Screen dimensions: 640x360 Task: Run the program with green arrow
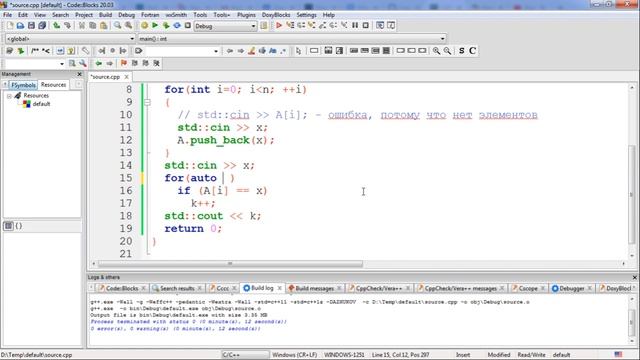click(155, 25)
